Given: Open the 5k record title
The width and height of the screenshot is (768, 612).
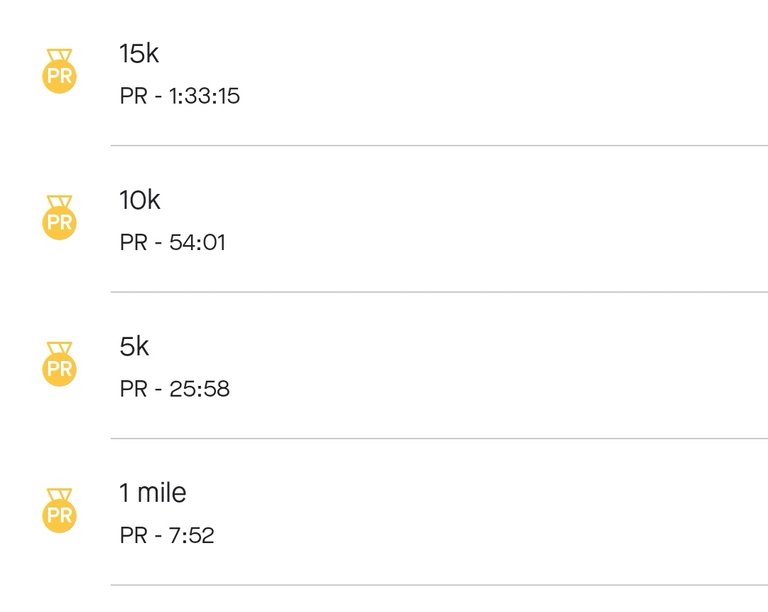Looking at the screenshot, I should point(134,346).
